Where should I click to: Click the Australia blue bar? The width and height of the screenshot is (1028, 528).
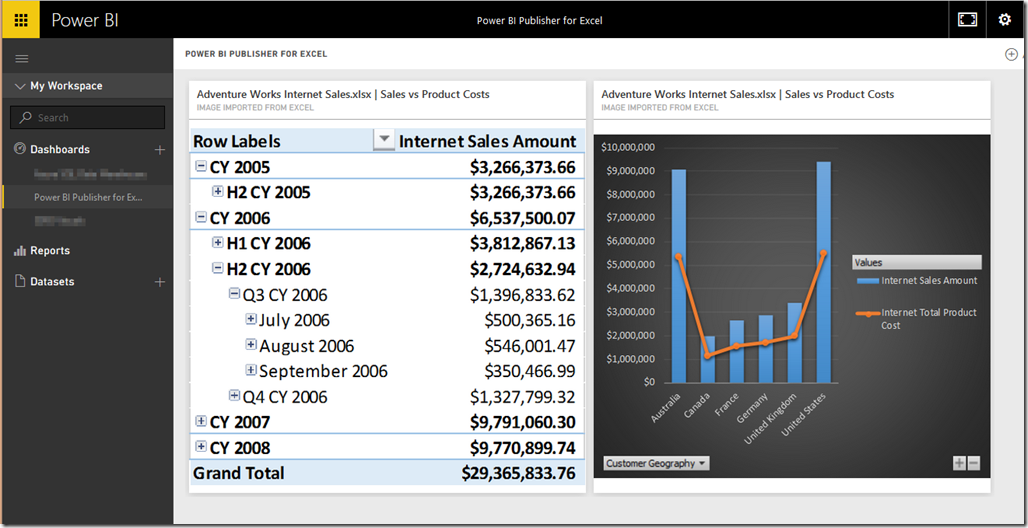[x=679, y=276]
